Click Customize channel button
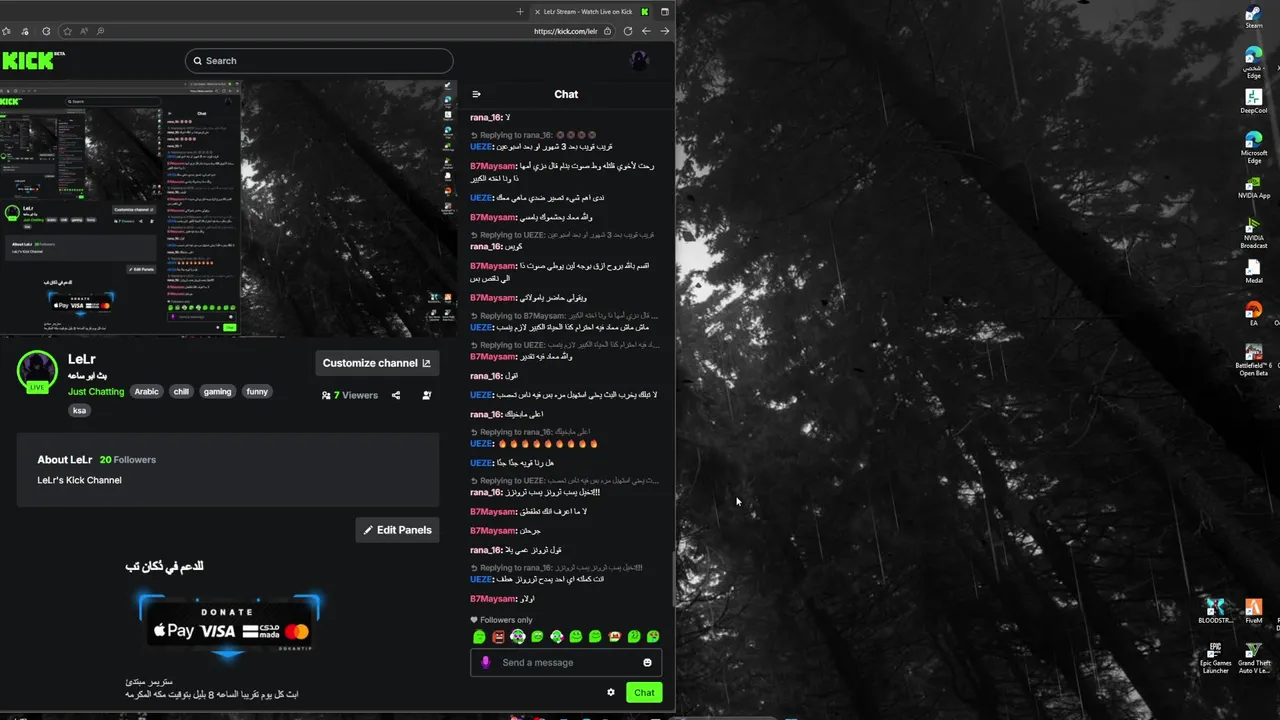1280x720 pixels. [377, 363]
